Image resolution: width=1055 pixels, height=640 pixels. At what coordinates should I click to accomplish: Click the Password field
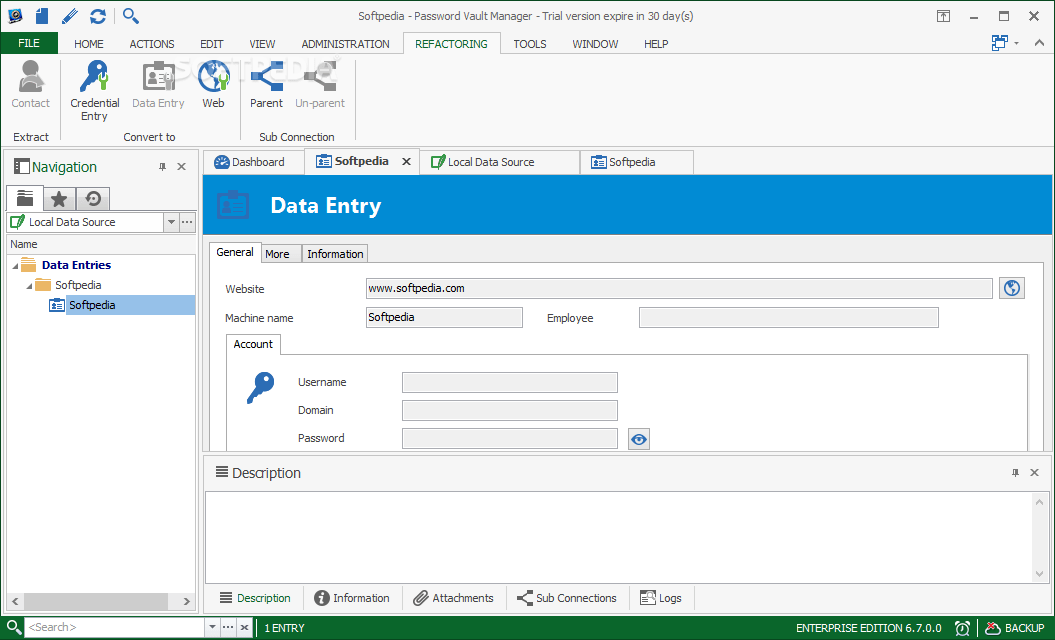[509, 439]
